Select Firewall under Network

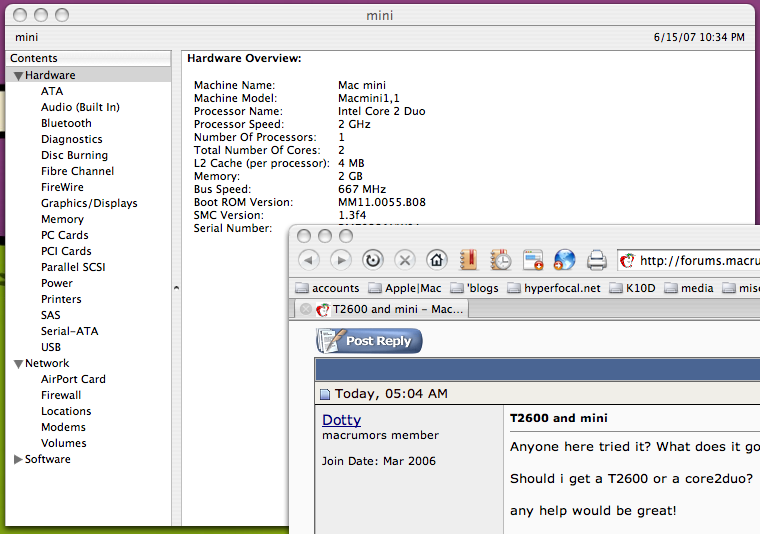(x=61, y=395)
